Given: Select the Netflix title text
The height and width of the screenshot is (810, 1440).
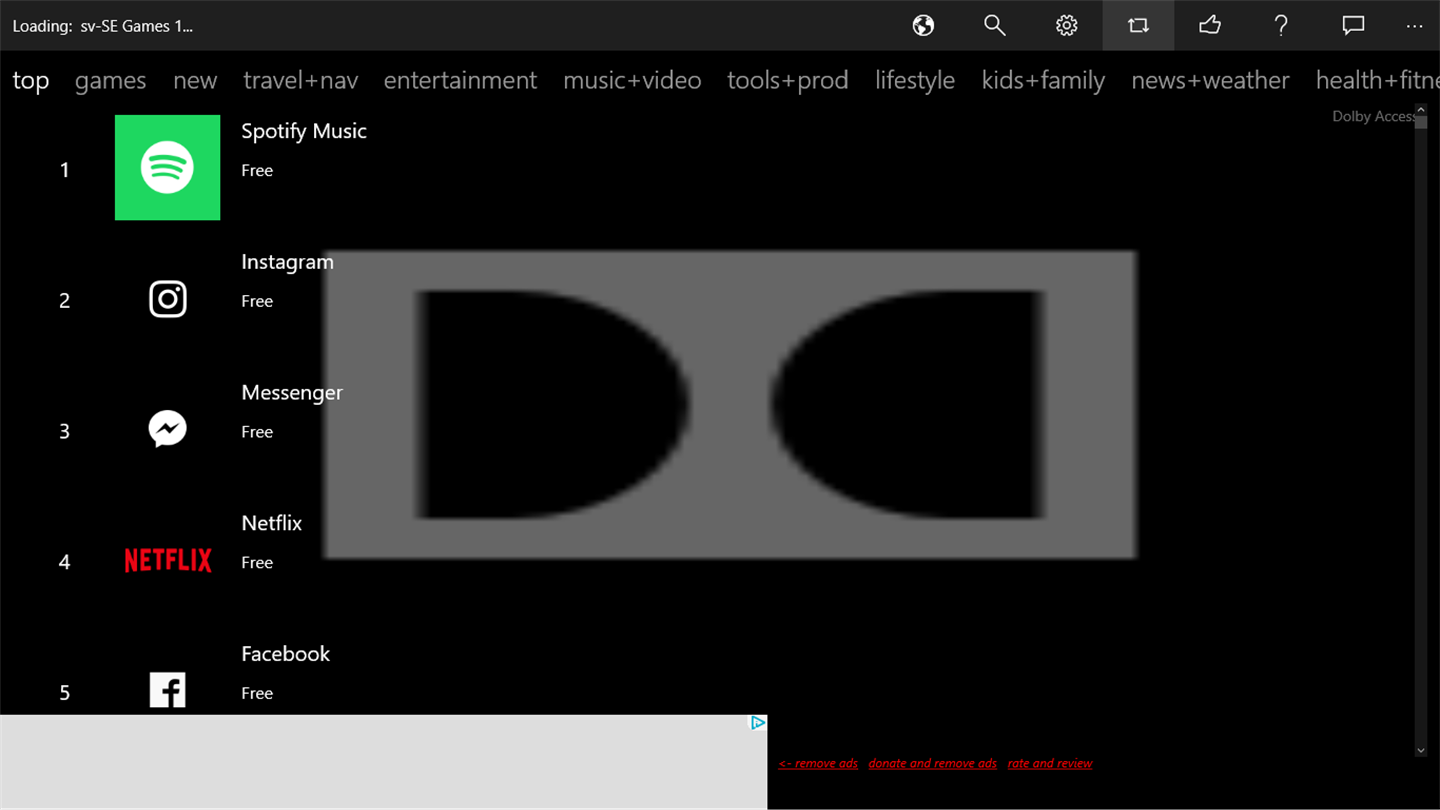Looking at the screenshot, I should point(271,523).
